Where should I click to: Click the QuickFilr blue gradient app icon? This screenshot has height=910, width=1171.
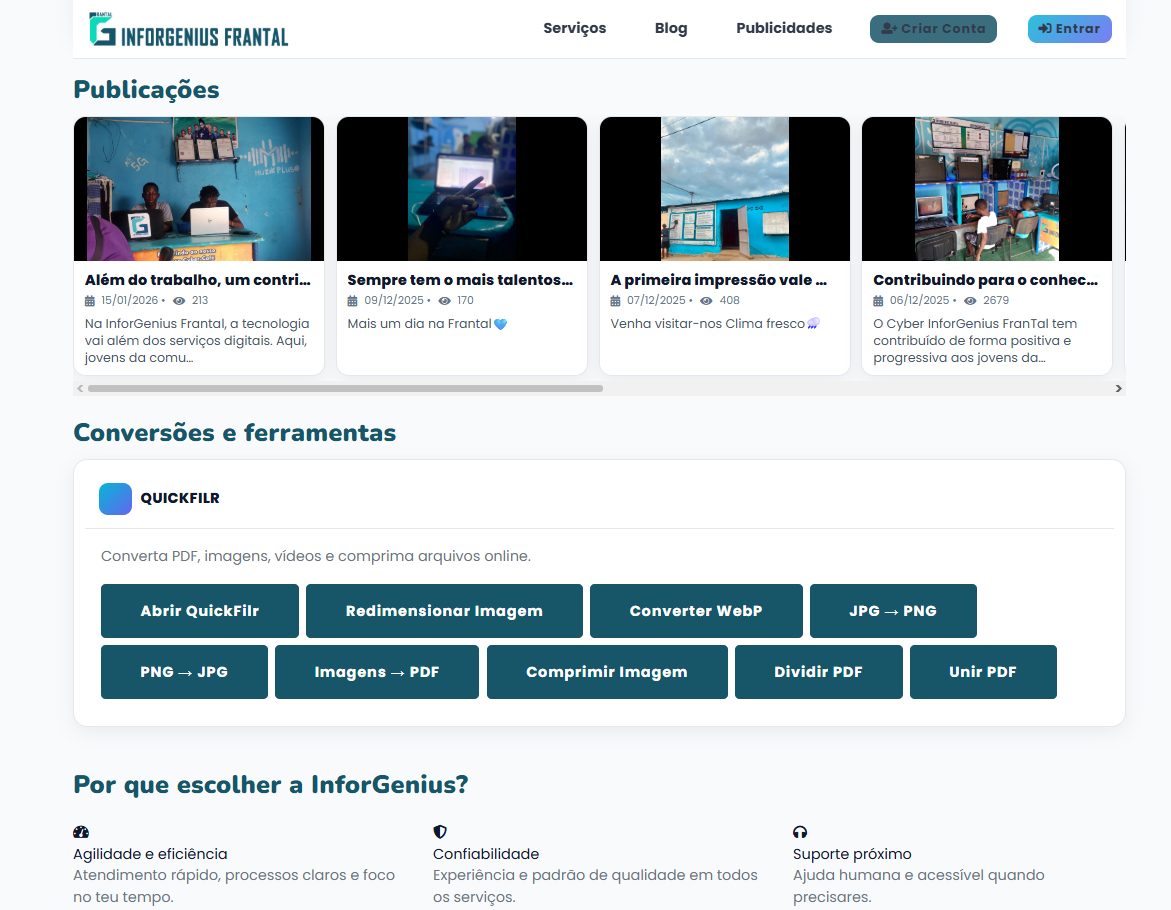pyautogui.click(x=115, y=499)
